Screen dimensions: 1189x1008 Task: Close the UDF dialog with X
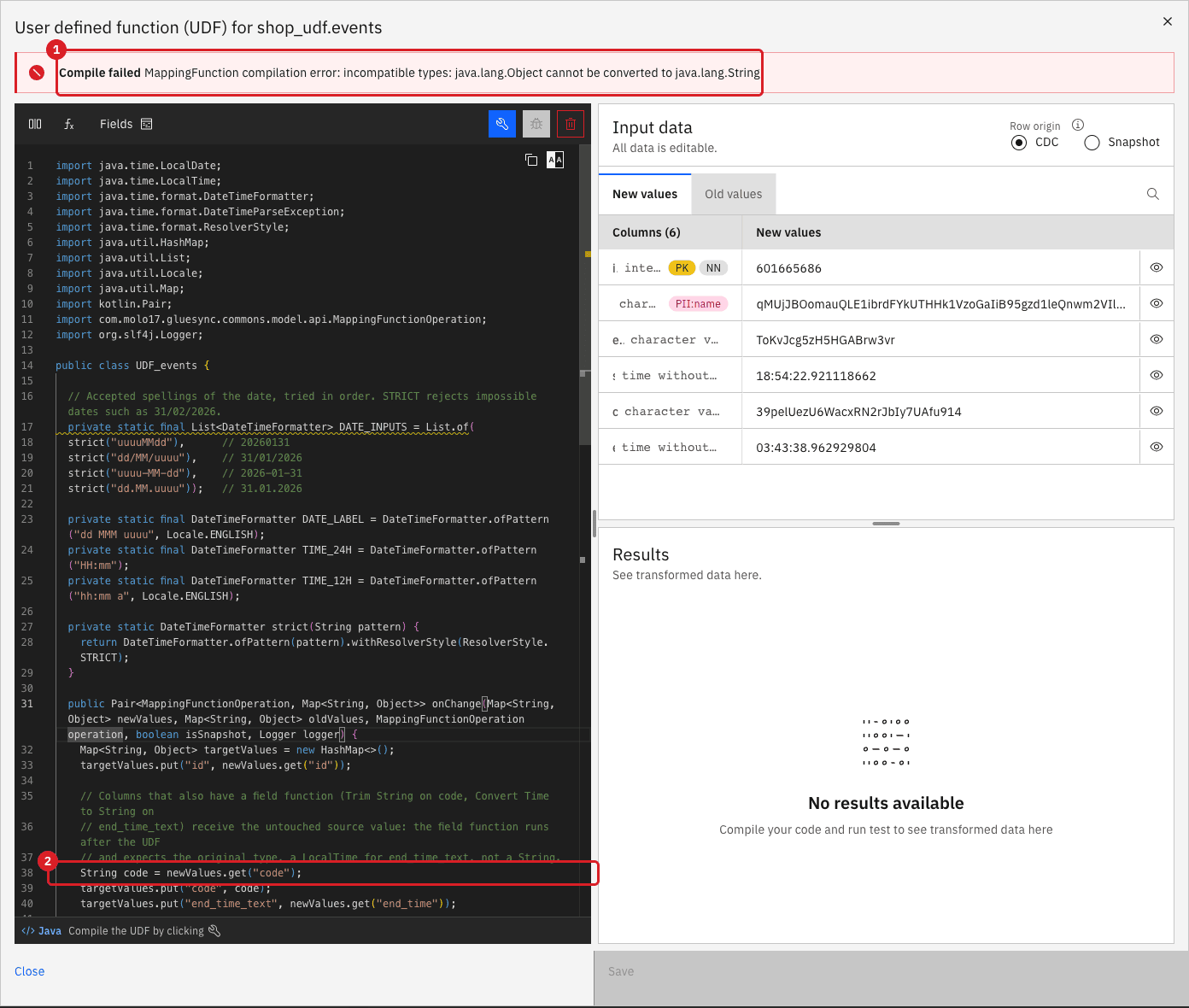coord(1168,21)
